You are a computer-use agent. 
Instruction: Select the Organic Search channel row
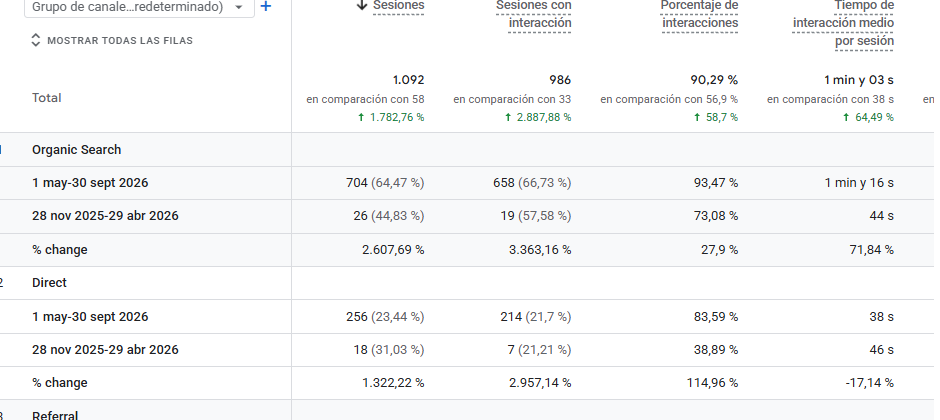77,150
